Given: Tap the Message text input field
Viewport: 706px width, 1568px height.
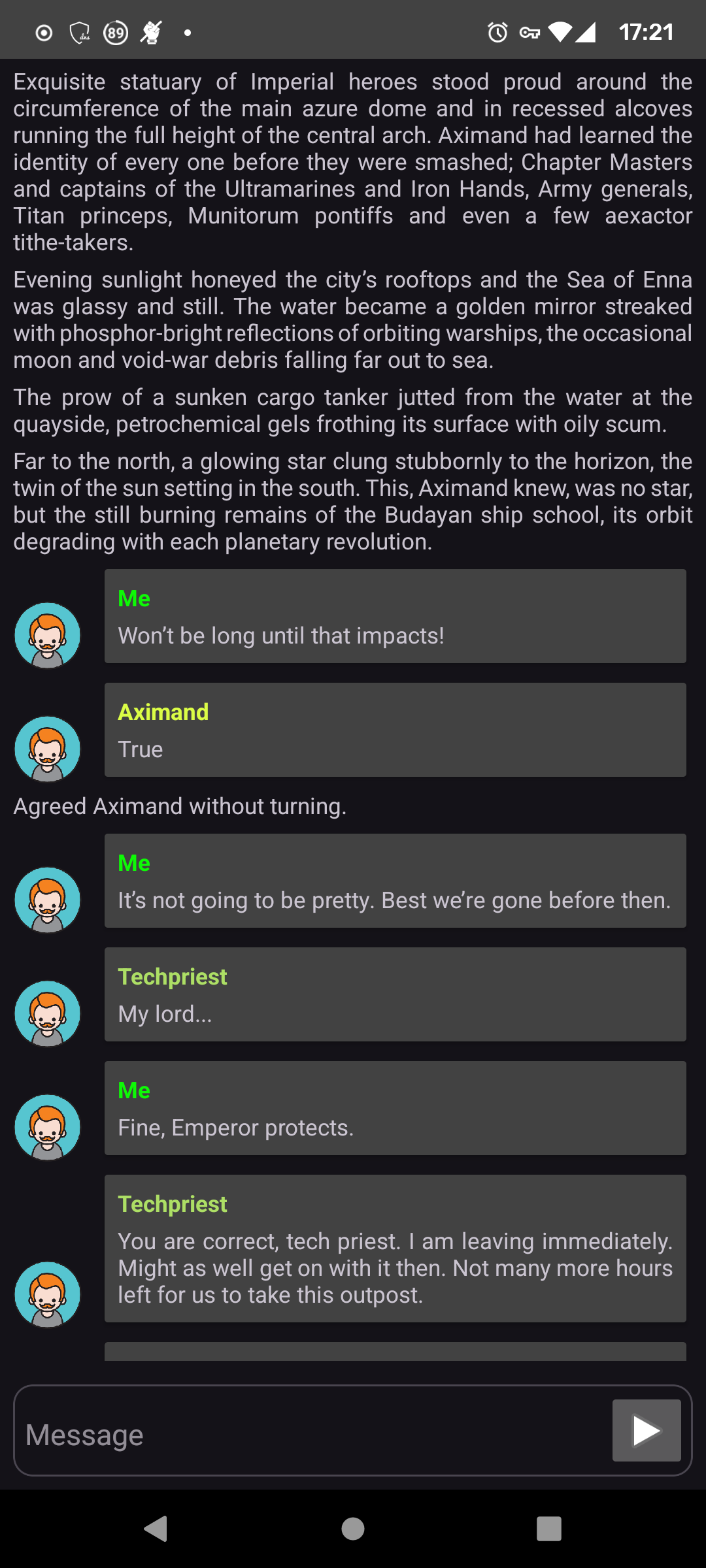Looking at the screenshot, I should tap(312, 1430).
